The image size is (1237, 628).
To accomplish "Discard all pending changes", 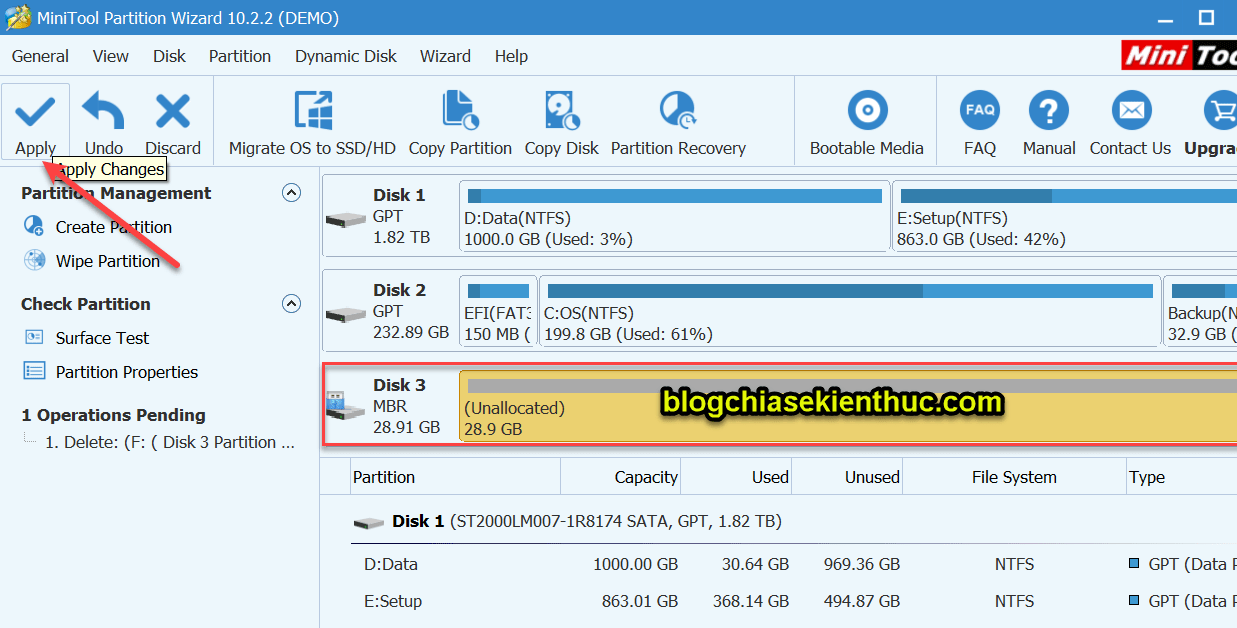I will (173, 122).
